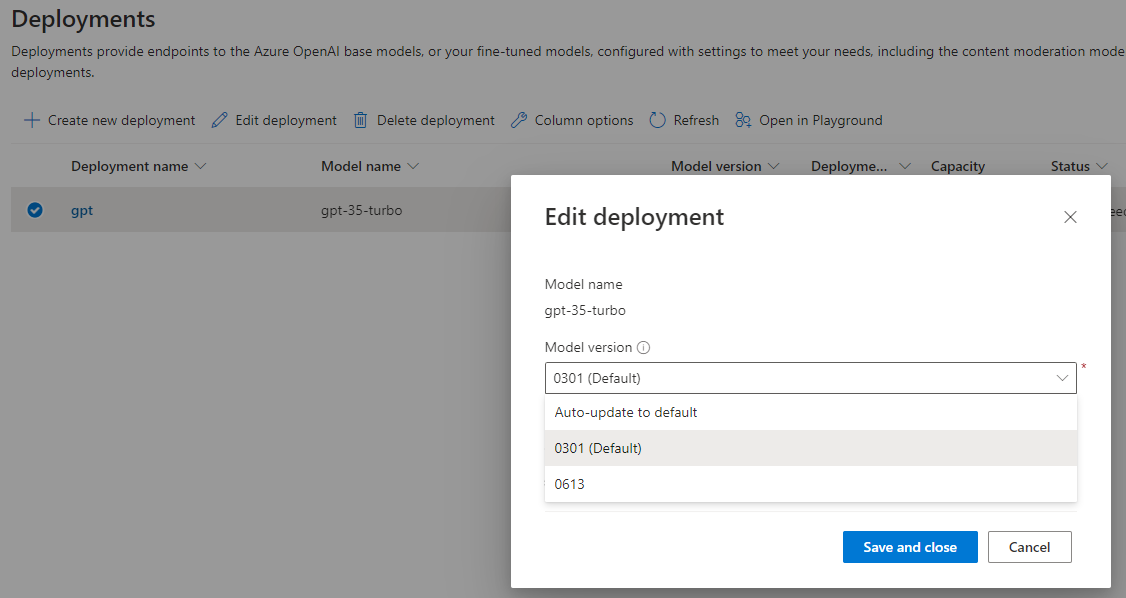Click the info icon beside Model version
This screenshot has width=1126, height=598.
644,348
